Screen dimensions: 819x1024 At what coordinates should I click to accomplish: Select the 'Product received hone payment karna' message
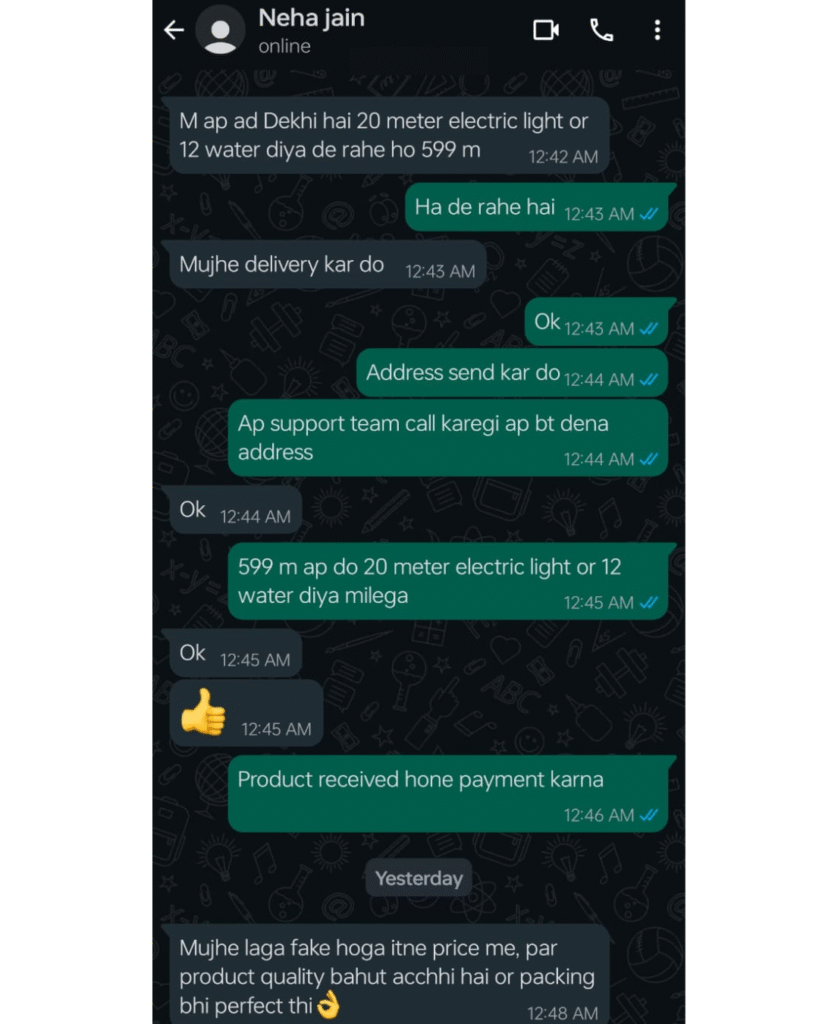point(448,794)
